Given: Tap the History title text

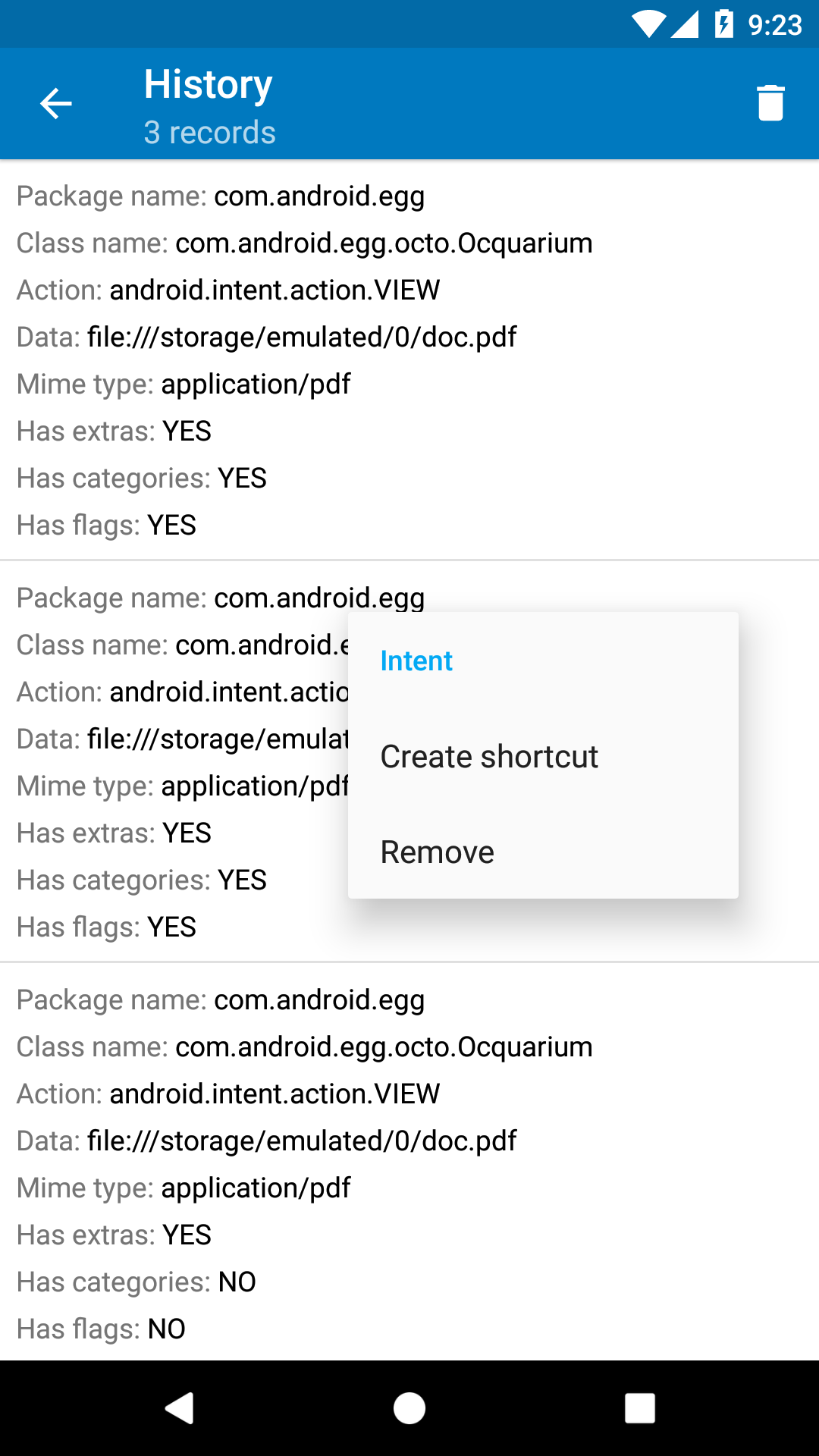Looking at the screenshot, I should (209, 84).
